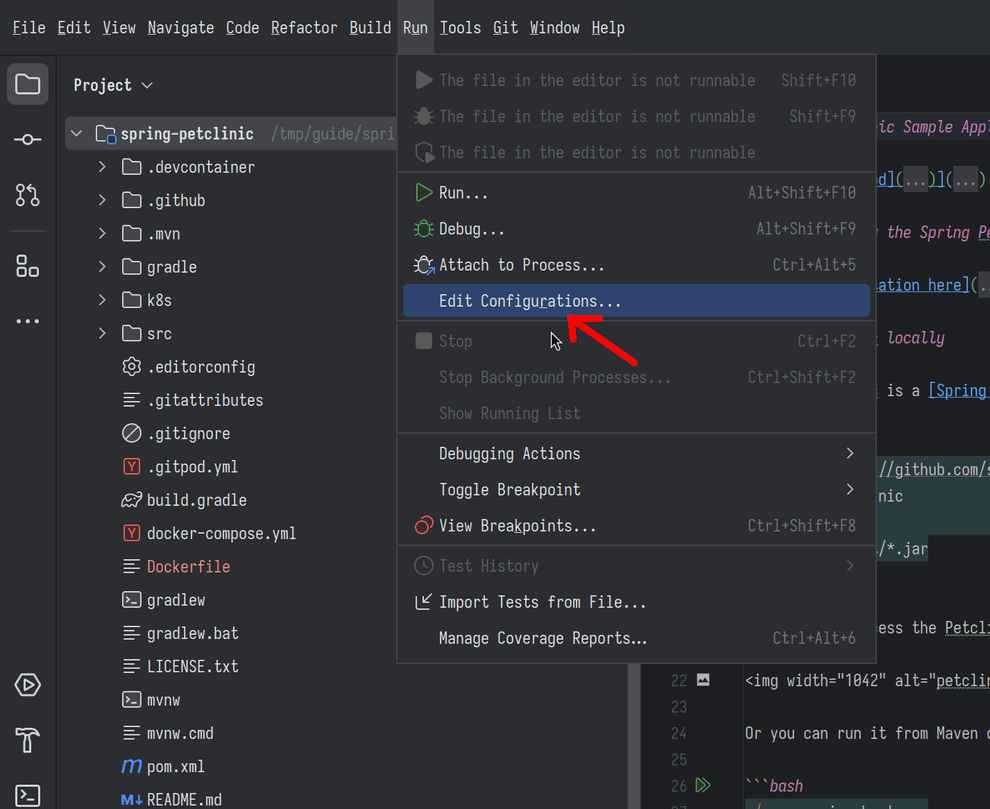Select LICENSE.txt in project tree
Screen dimensions: 990x809
[193, 666]
